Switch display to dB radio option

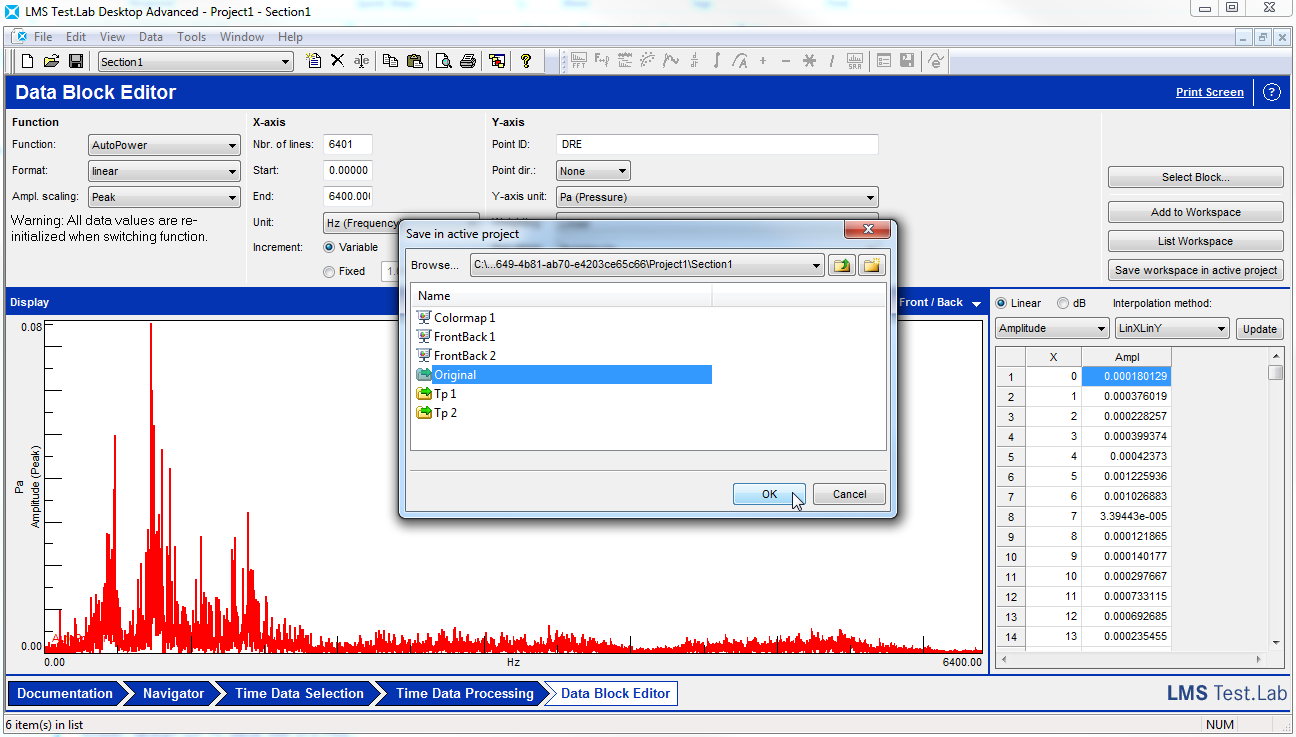(1061, 303)
